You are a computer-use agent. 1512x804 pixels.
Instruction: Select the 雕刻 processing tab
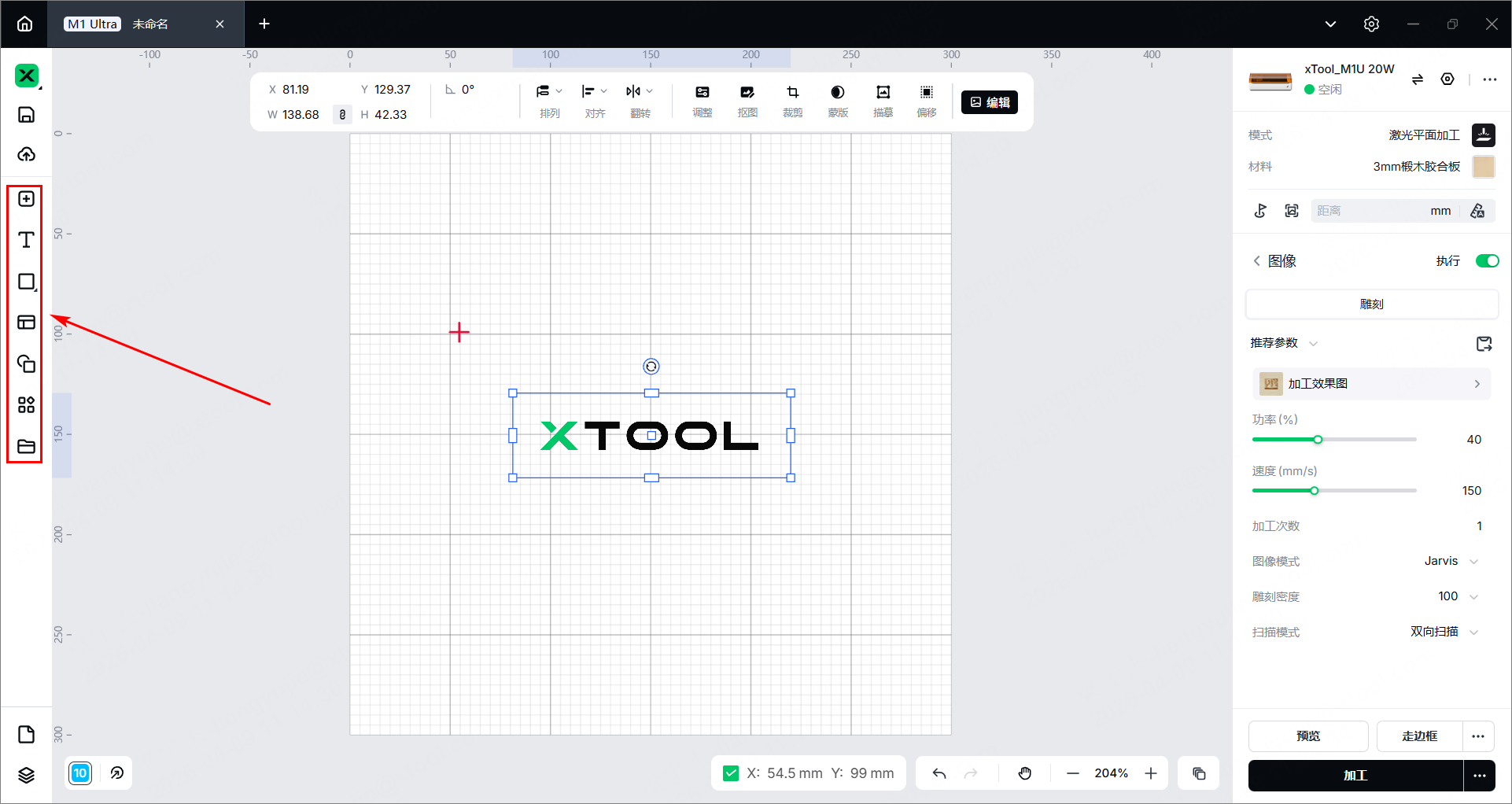pos(1371,304)
